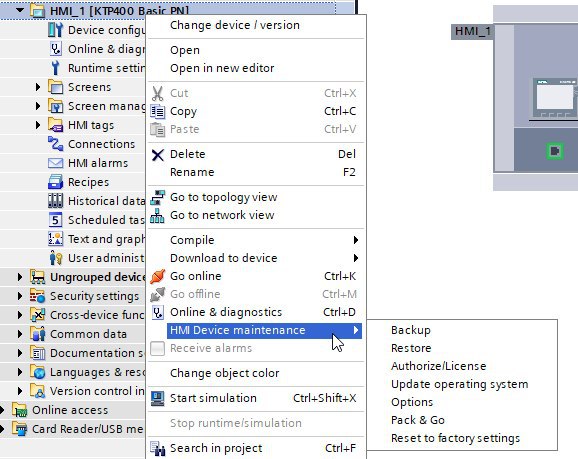Screen dimensions: 578x459
Task: Click the Card Reader/USB memory icon
Action: (20, 429)
